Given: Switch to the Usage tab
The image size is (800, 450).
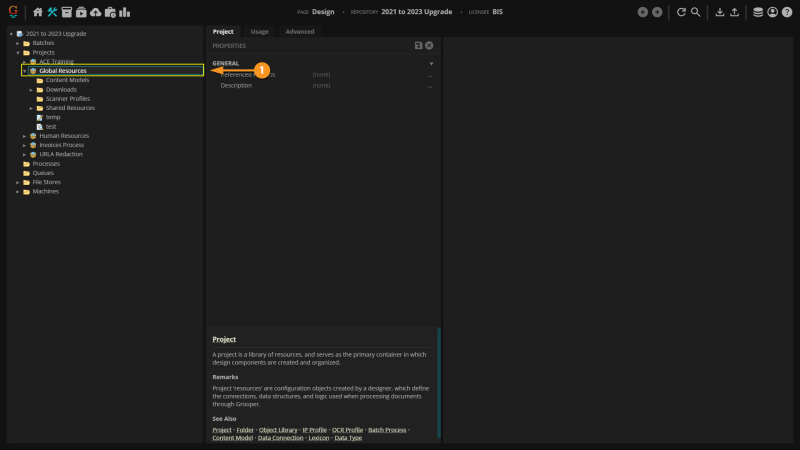Looking at the screenshot, I should click(x=259, y=32).
